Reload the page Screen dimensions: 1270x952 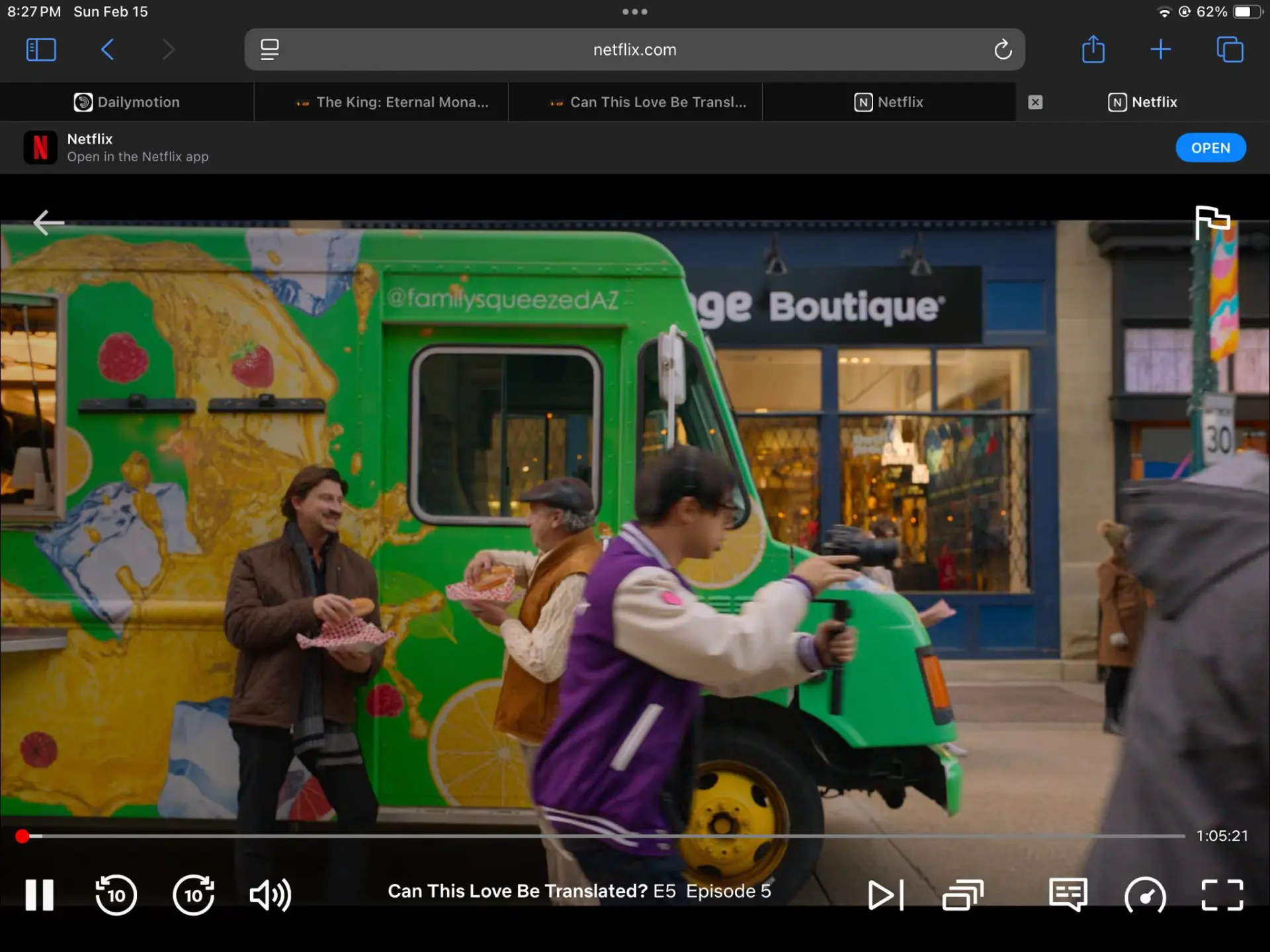tap(1003, 50)
